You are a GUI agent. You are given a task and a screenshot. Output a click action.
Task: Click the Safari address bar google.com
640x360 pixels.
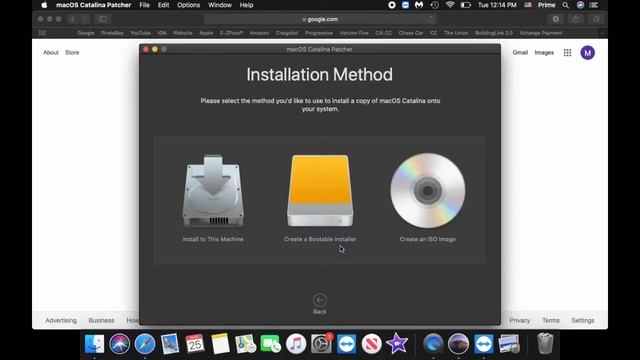[320, 19]
